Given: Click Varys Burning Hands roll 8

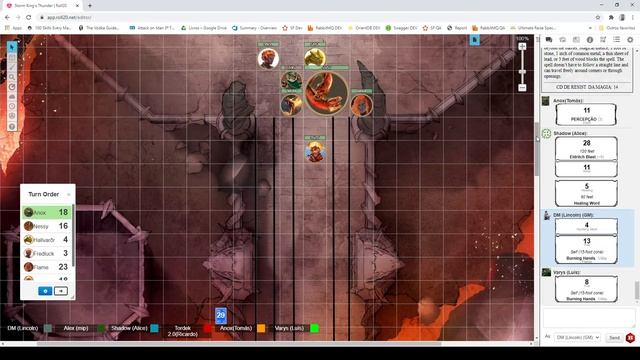Looking at the screenshot, I should [x=587, y=289].
